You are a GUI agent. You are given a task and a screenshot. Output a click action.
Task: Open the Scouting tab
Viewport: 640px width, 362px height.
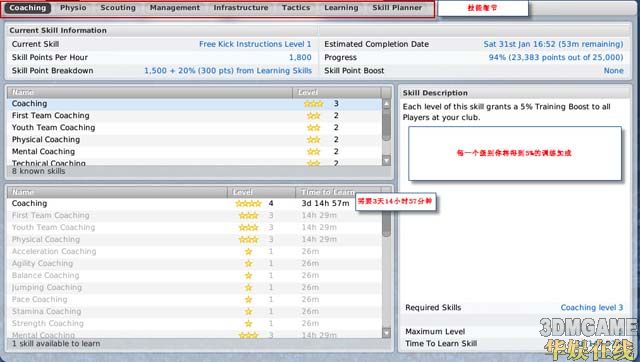[118, 8]
